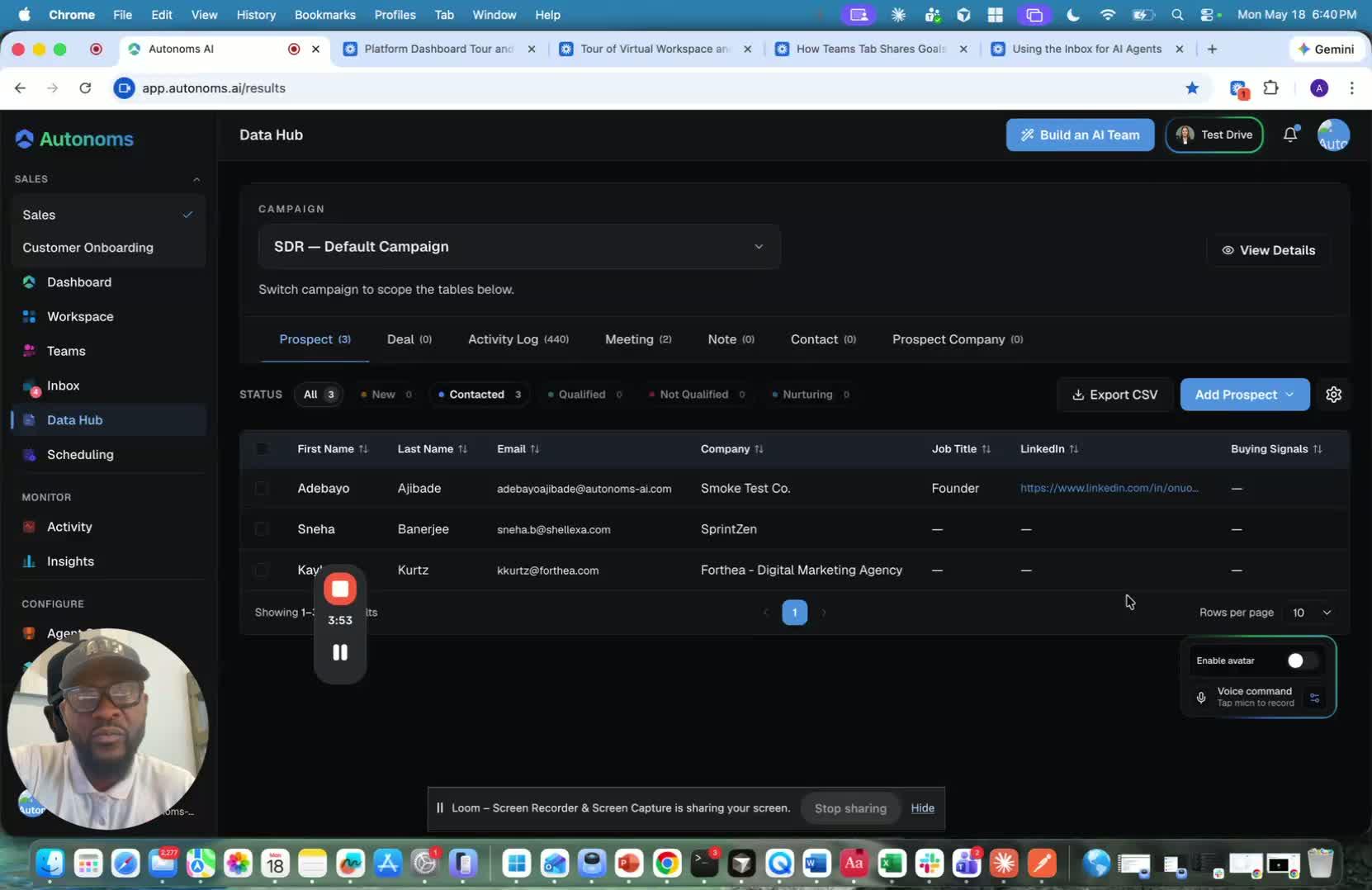Stop the Loom recording
The height and width of the screenshot is (890, 1372).
click(x=340, y=589)
